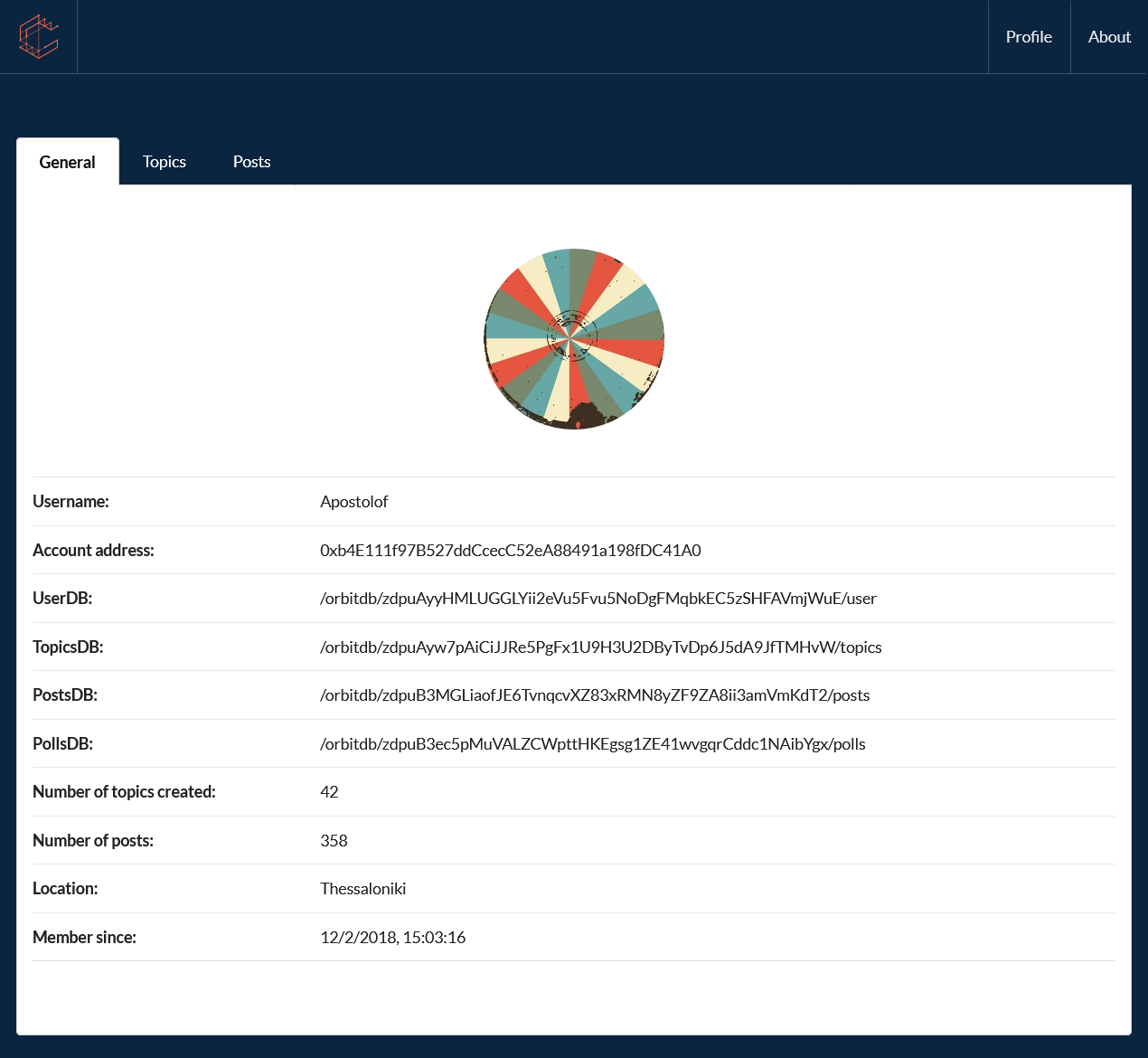Click the 'Username:' row label
The image size is (1148, 1058).
71,502
